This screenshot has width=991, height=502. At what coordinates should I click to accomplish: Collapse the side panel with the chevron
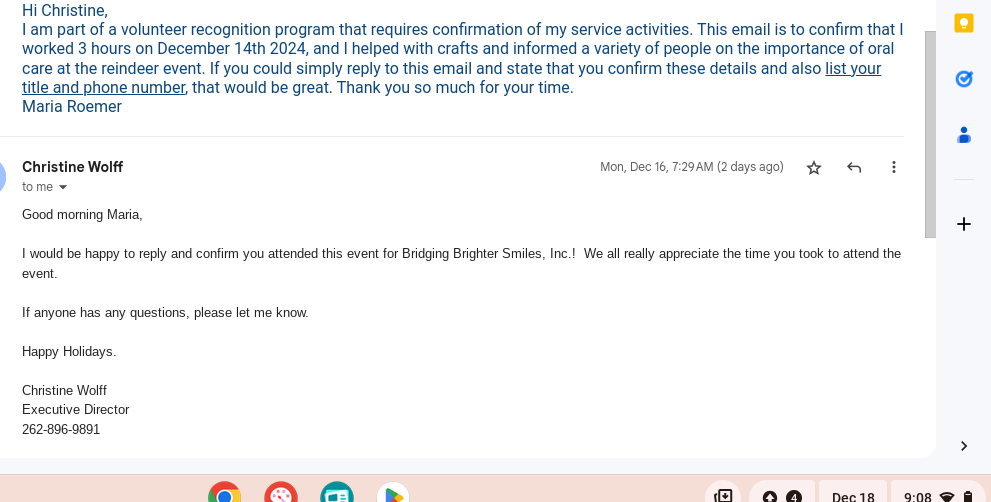click(x=964, y=446)
